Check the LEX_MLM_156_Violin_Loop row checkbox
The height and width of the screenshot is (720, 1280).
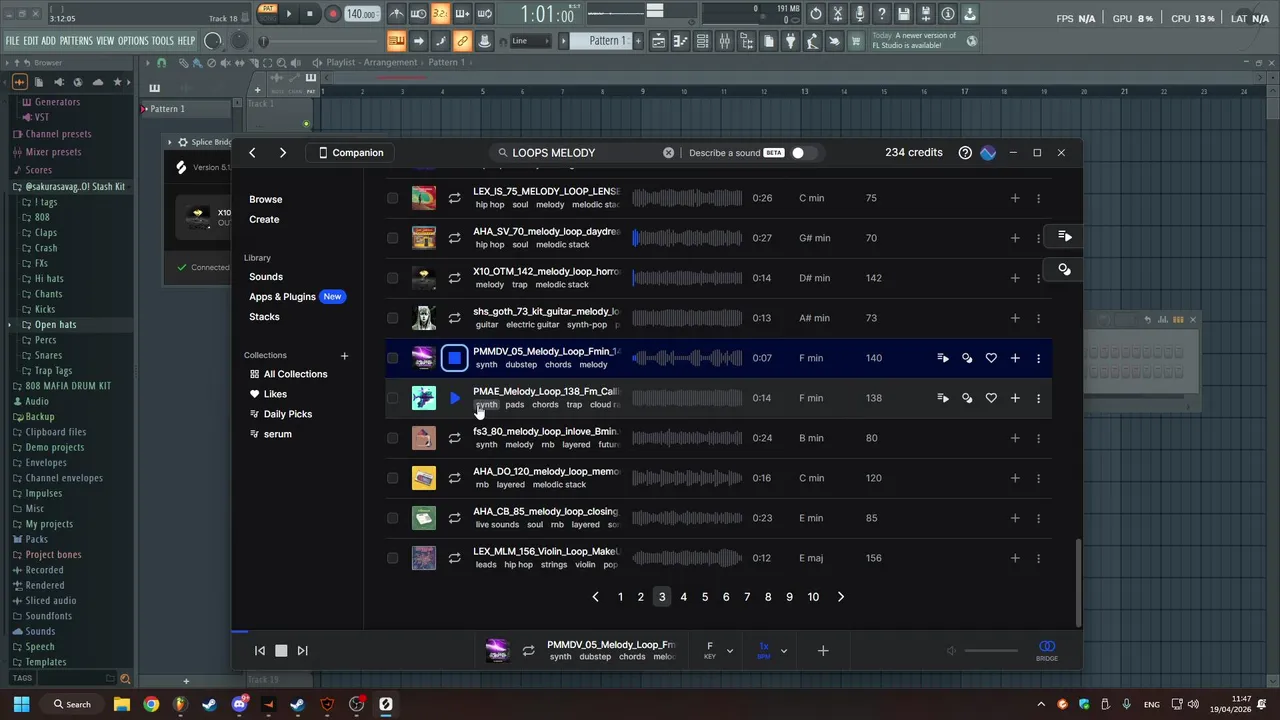393,558
